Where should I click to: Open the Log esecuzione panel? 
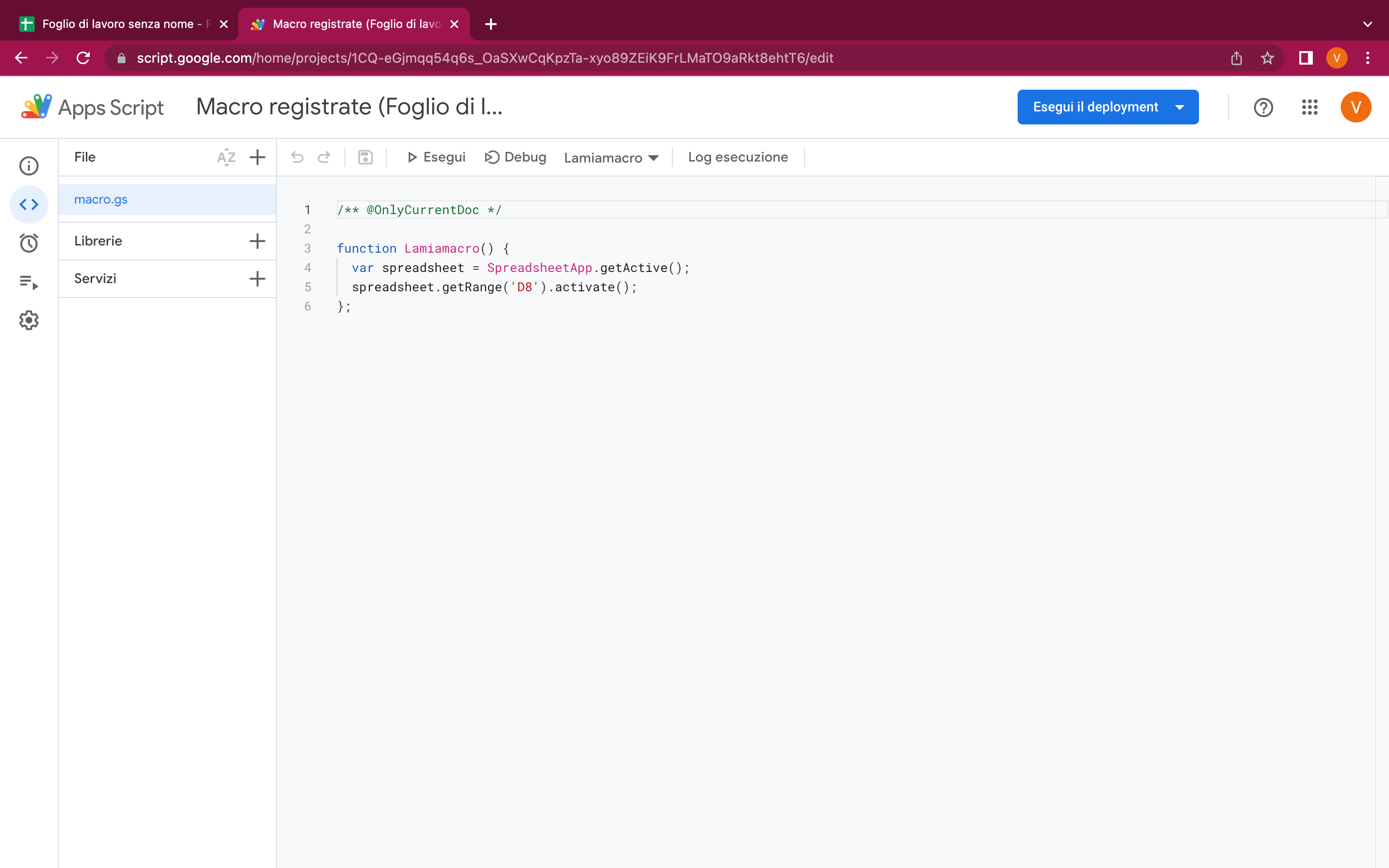point(737,157)
